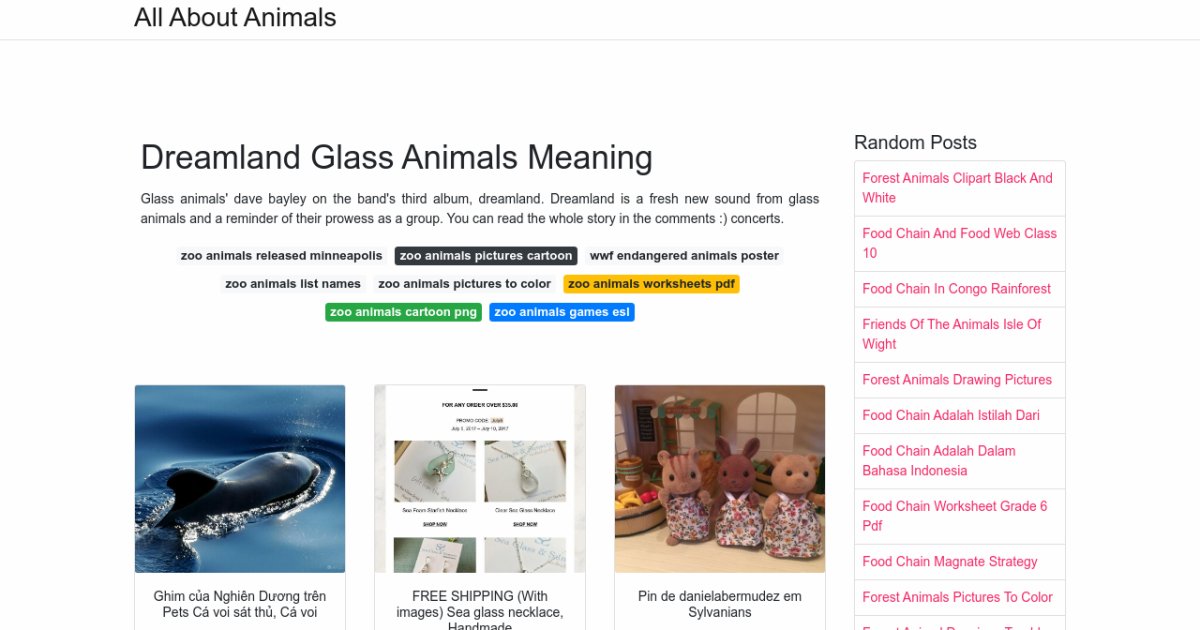1200x630 pixels.
Task: Click the 'zoo animals list names' tag
Action: click(293, 284)
